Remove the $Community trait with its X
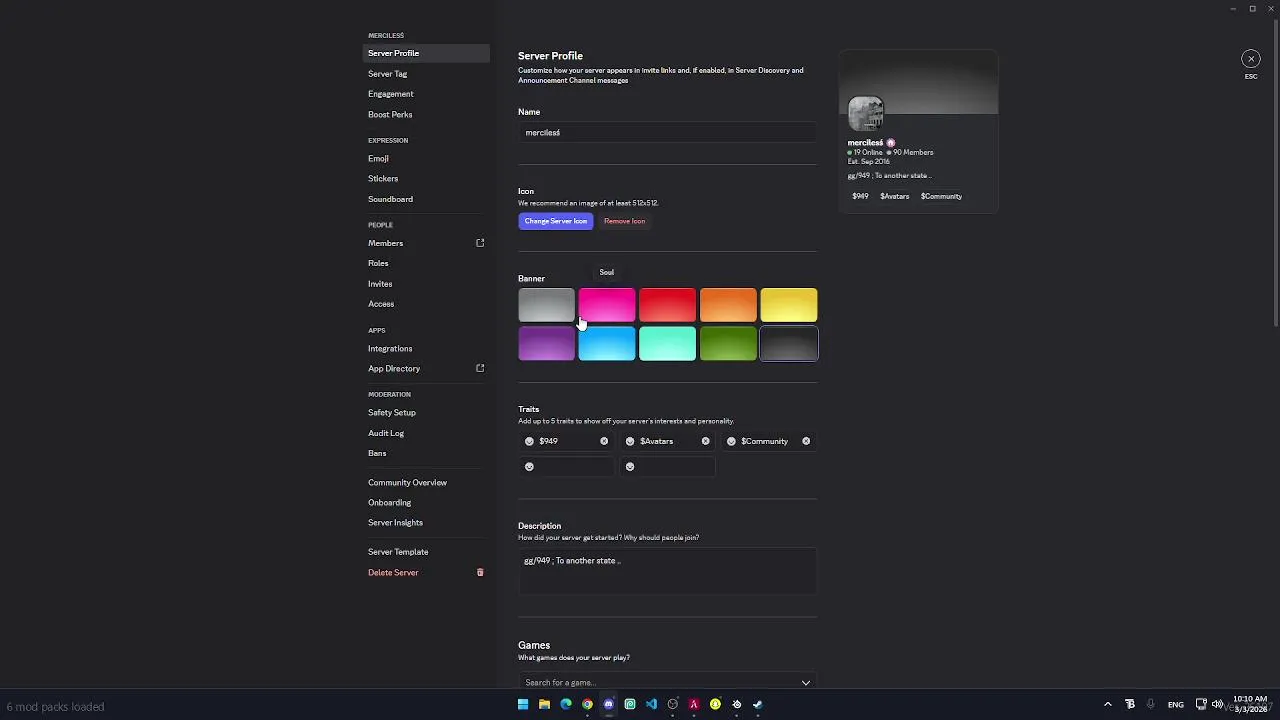The width and height of the screenshot is (1280, 720). tap(806, 441)
